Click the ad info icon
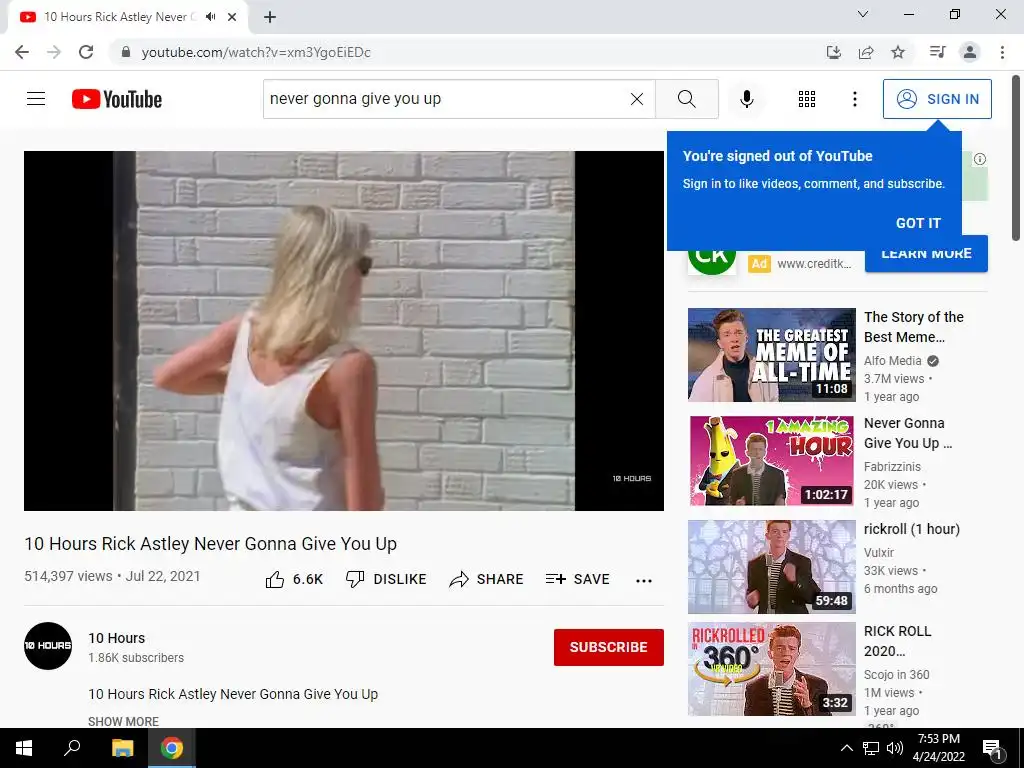The height and width of the screenshot is (768, 1024). click(980, 159)
